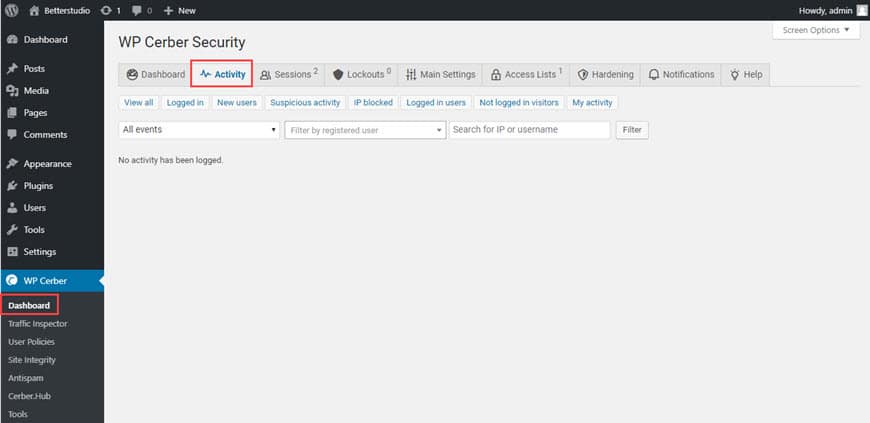Image resolution: width=870 pixels, height=423 pixels.
Task: Click the New users filter link
Action: [237, 103]
